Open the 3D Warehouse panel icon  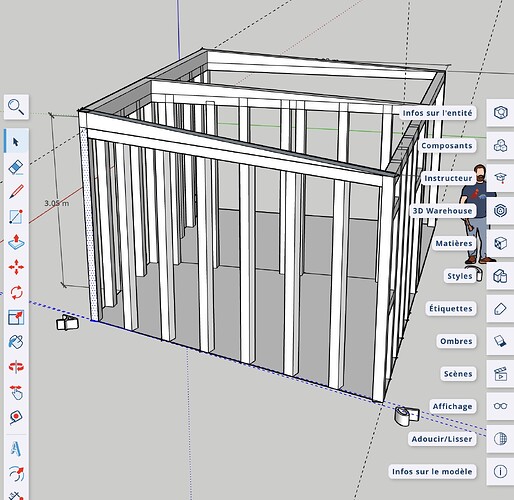pos(500,210)
